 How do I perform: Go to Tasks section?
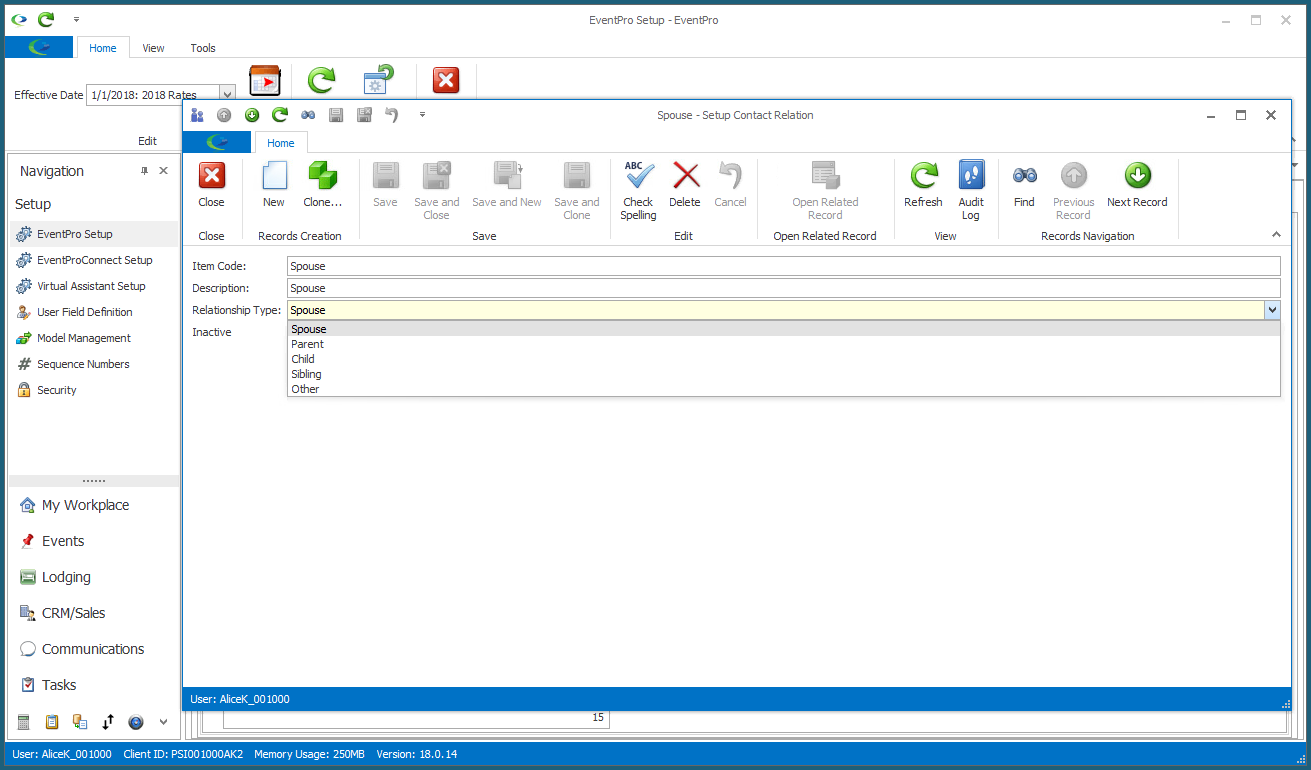pos(94,685)
